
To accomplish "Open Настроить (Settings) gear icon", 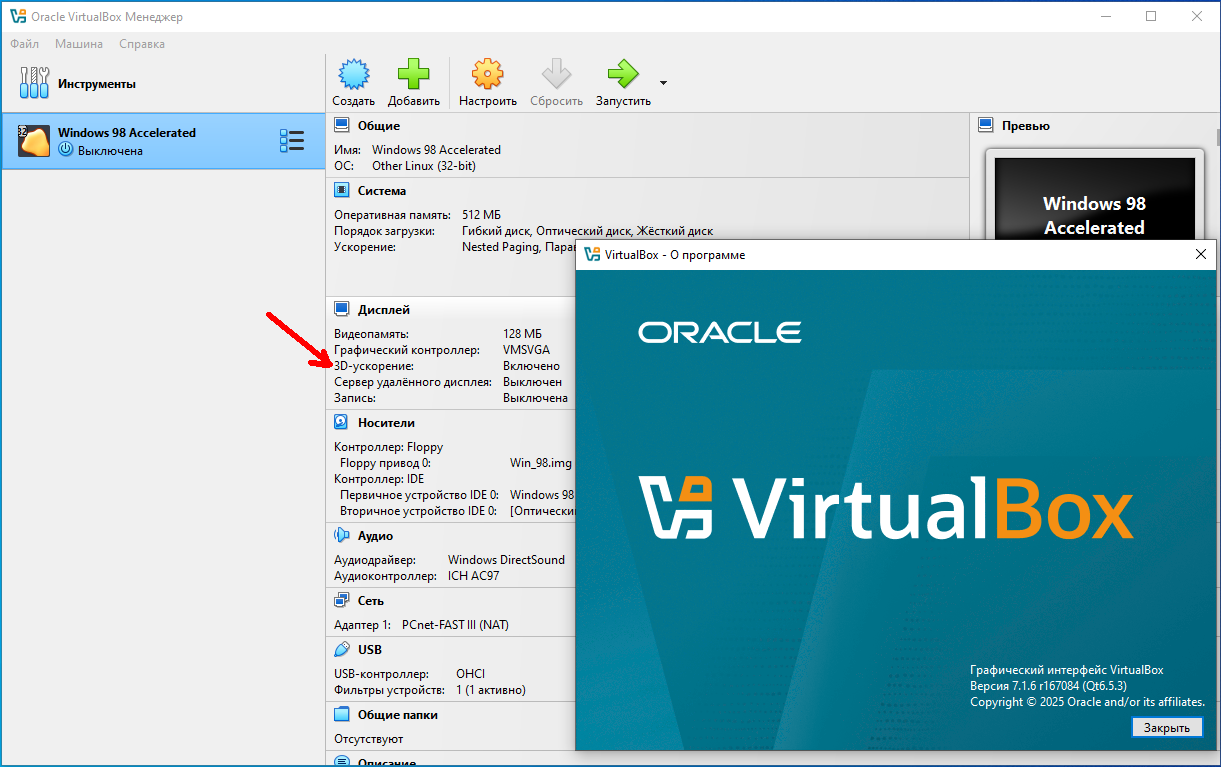I will [487, 74].
